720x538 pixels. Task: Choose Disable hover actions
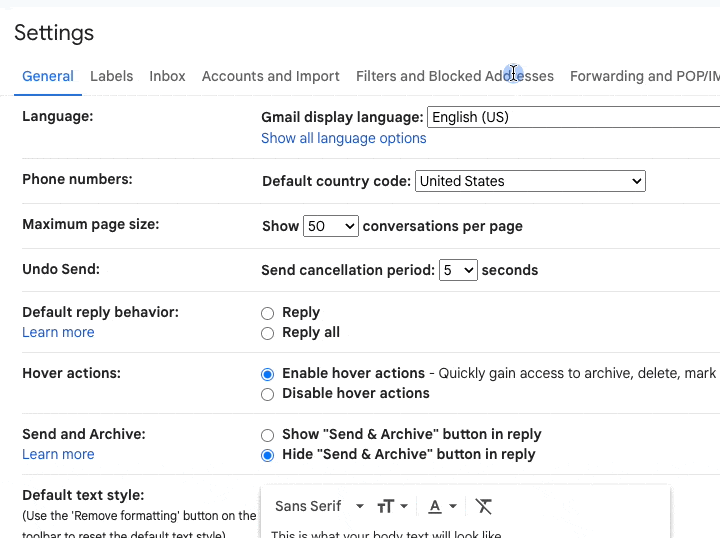point(268,394)
